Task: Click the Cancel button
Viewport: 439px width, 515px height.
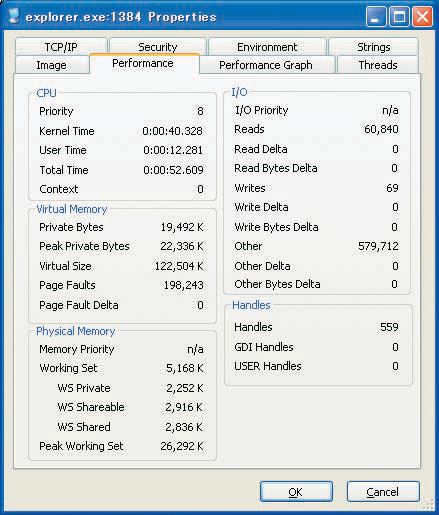Action: pos(383,491)
